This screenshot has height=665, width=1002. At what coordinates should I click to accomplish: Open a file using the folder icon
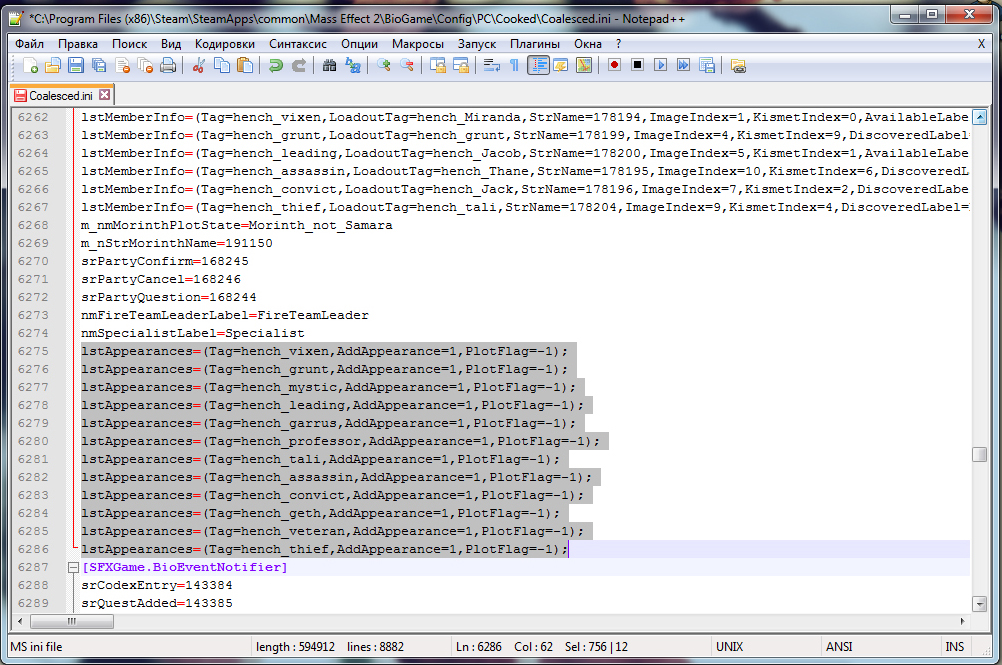pyautogui.click(x=52, y=65)
